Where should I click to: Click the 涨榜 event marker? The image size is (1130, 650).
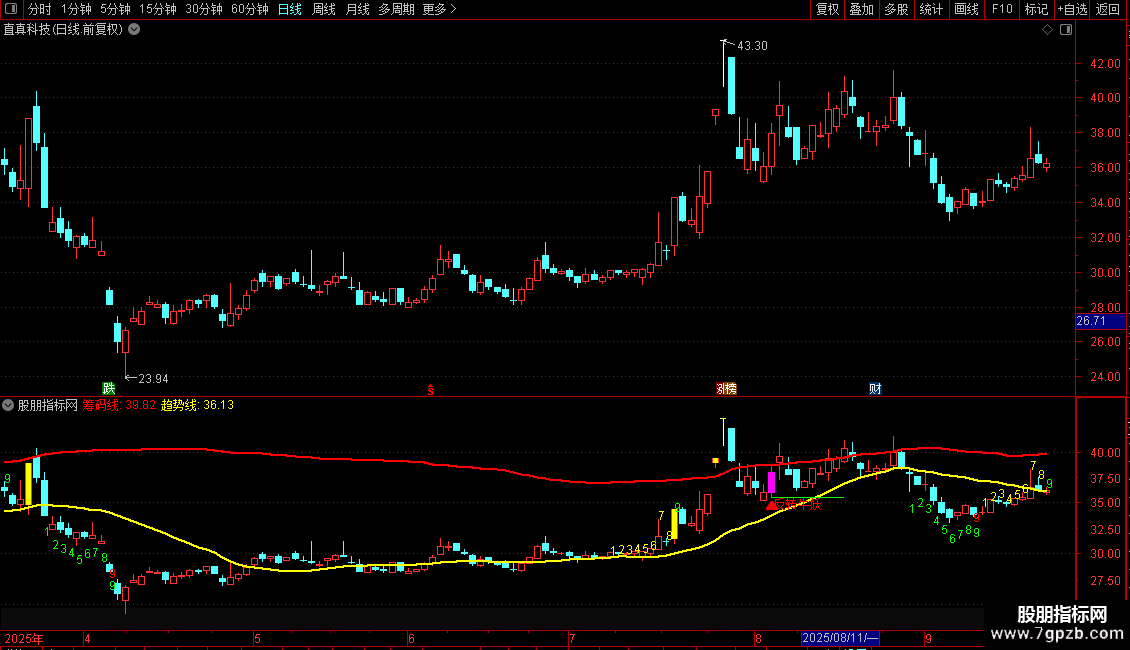726,389
